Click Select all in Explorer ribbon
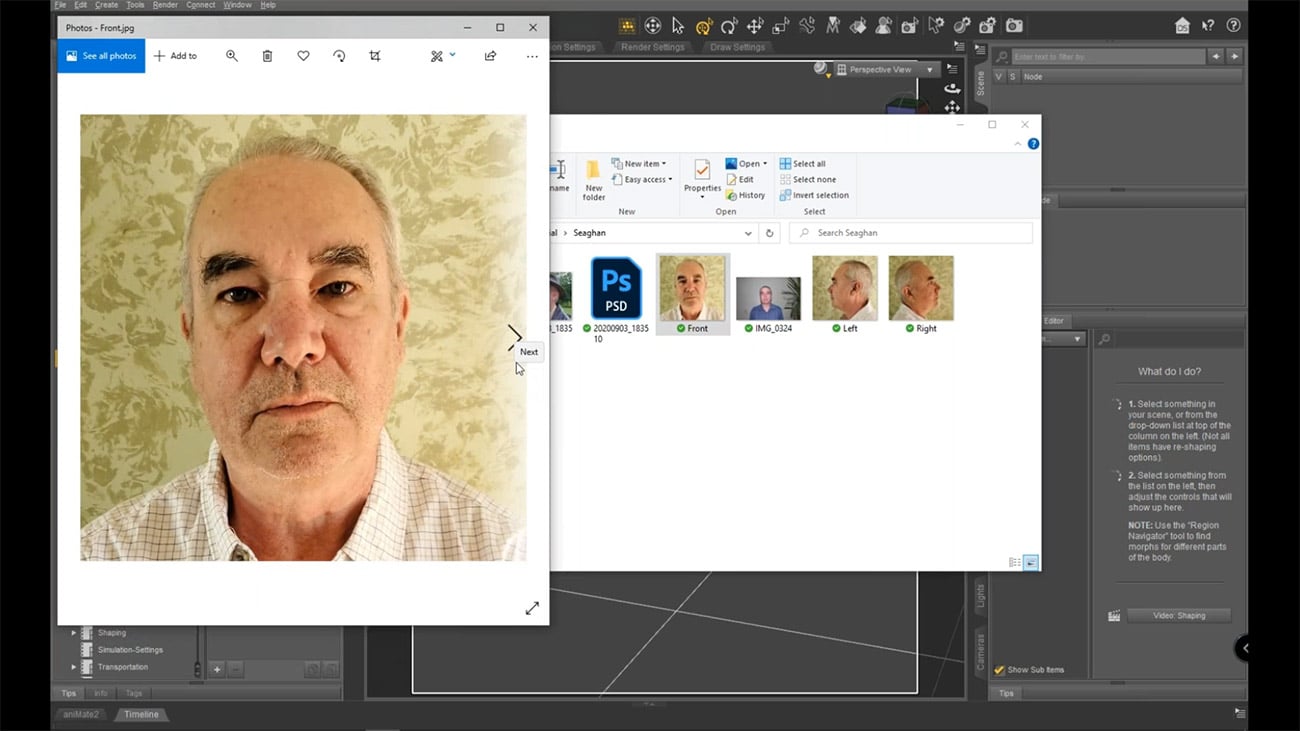Screen dimensions: 1300x731 [x=803, y=164]
